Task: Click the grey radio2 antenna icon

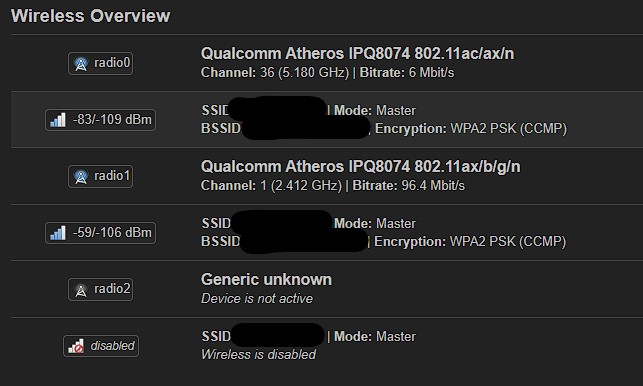Action: pyautogui.click(x=81, y=290)
